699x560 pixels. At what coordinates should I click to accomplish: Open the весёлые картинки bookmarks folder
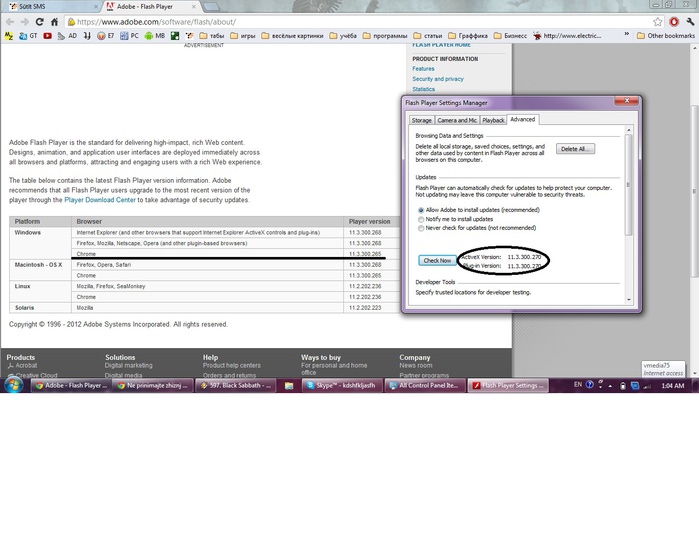292,36
